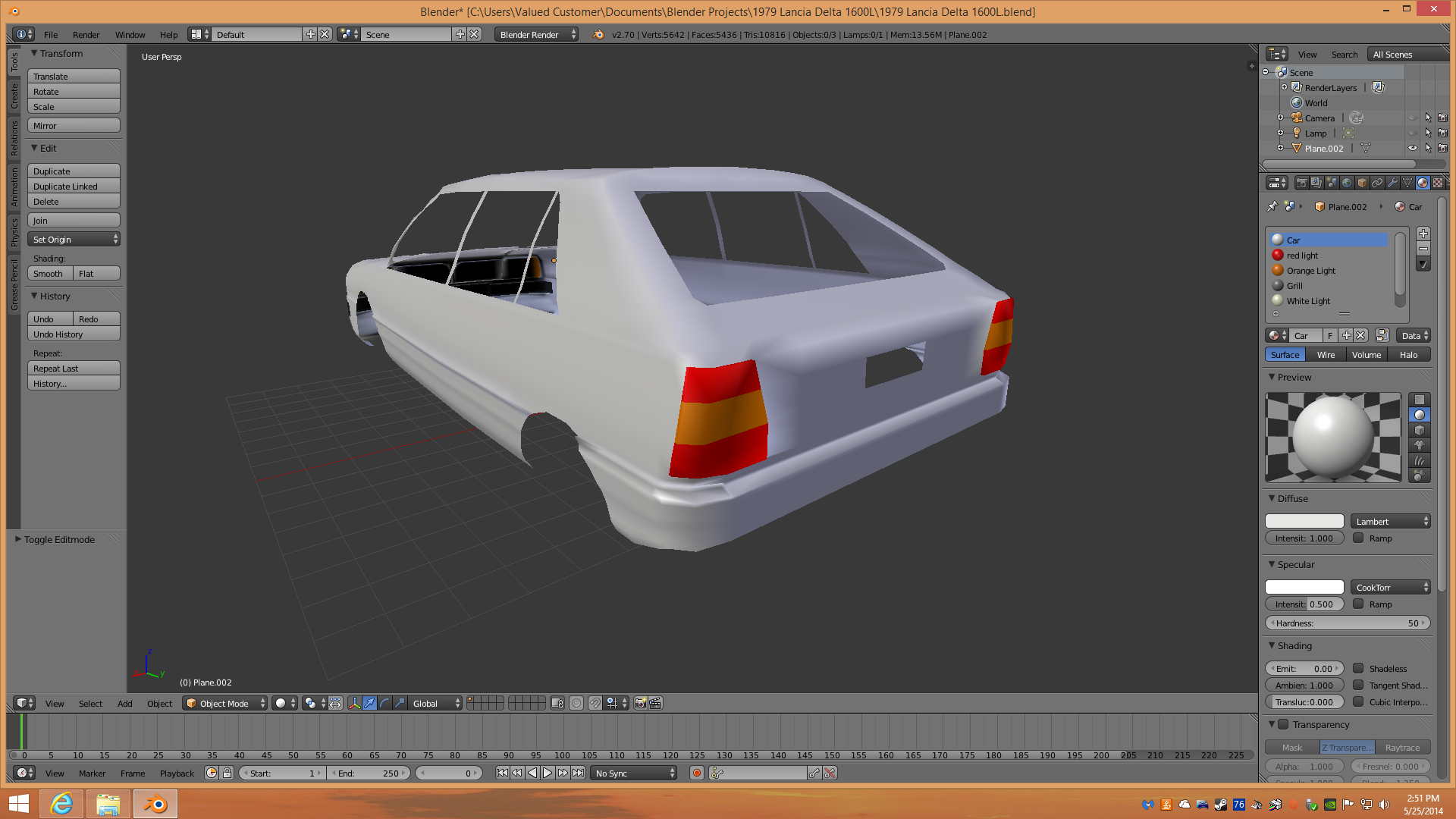
Task: Expand the Camera item in outliner
Action: click(x=1280, y=118)
